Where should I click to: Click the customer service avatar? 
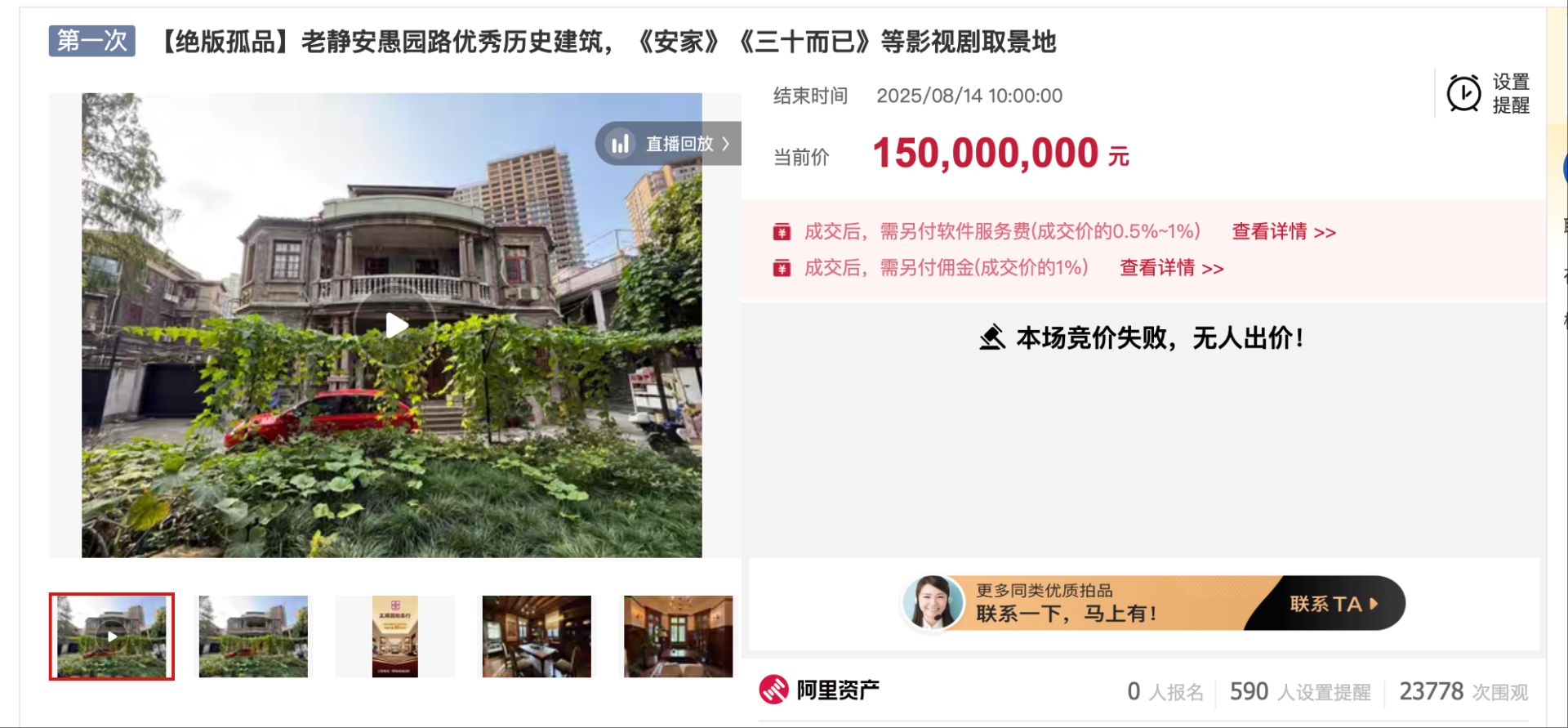tap(933, 603)
